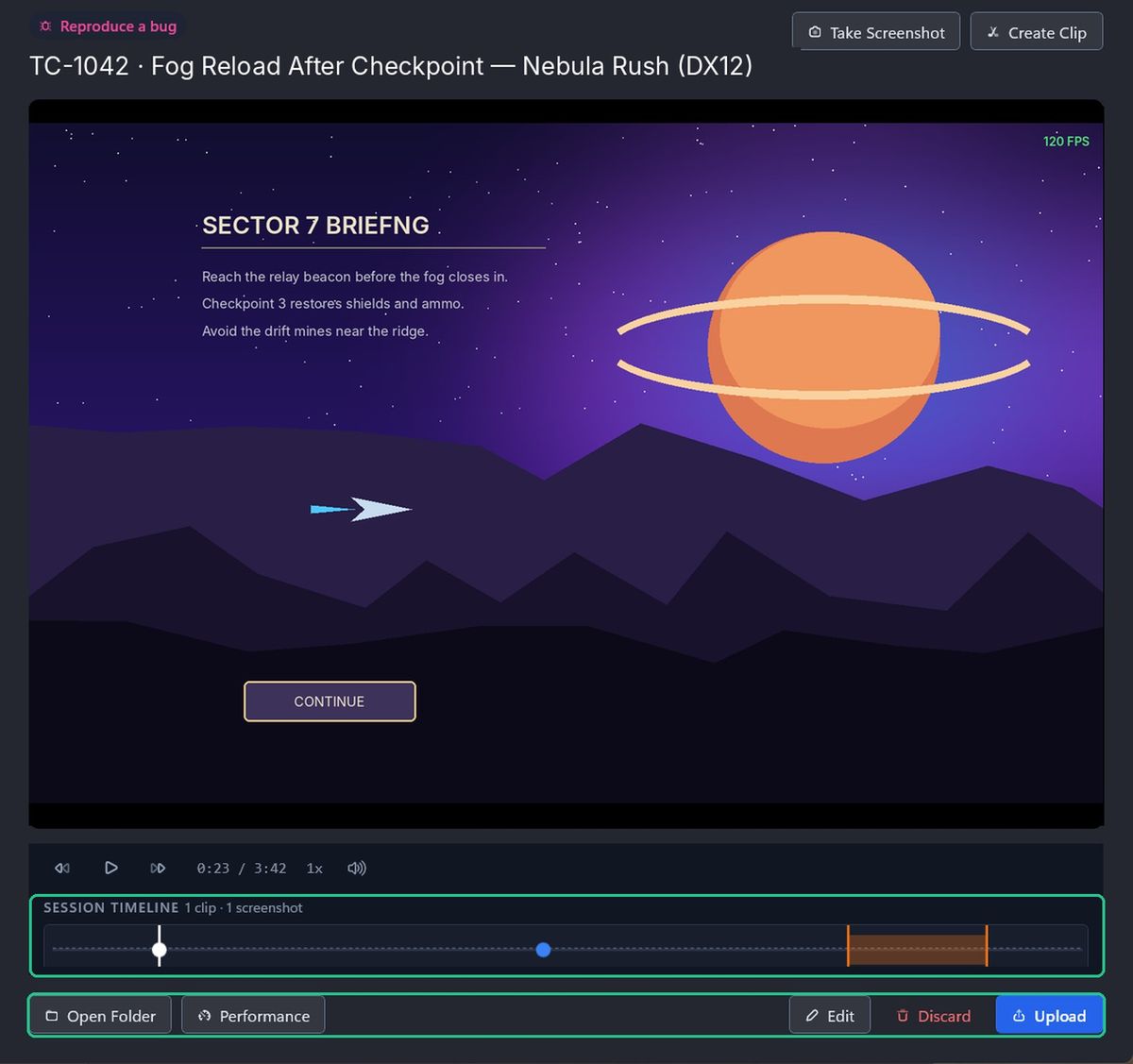Discard the recorded session

tap(933, 1016)
